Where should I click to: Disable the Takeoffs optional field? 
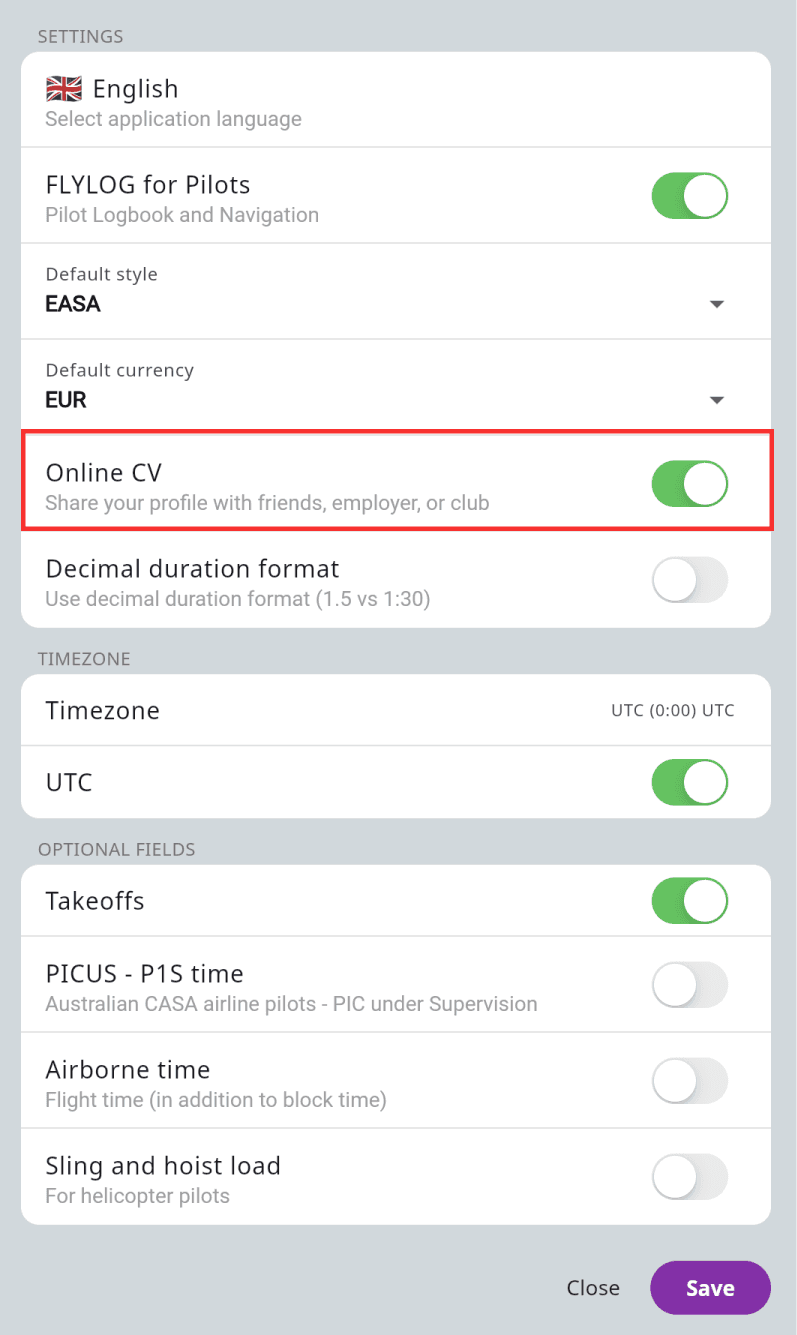click(x=689, y=901)
